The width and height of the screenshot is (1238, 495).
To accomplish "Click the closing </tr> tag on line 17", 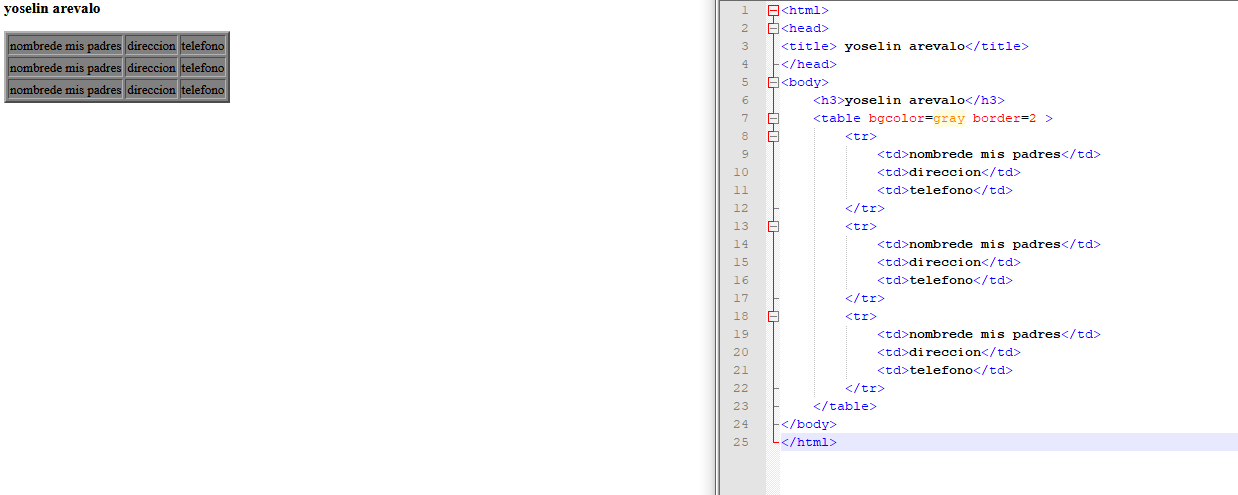I will 865,298.
